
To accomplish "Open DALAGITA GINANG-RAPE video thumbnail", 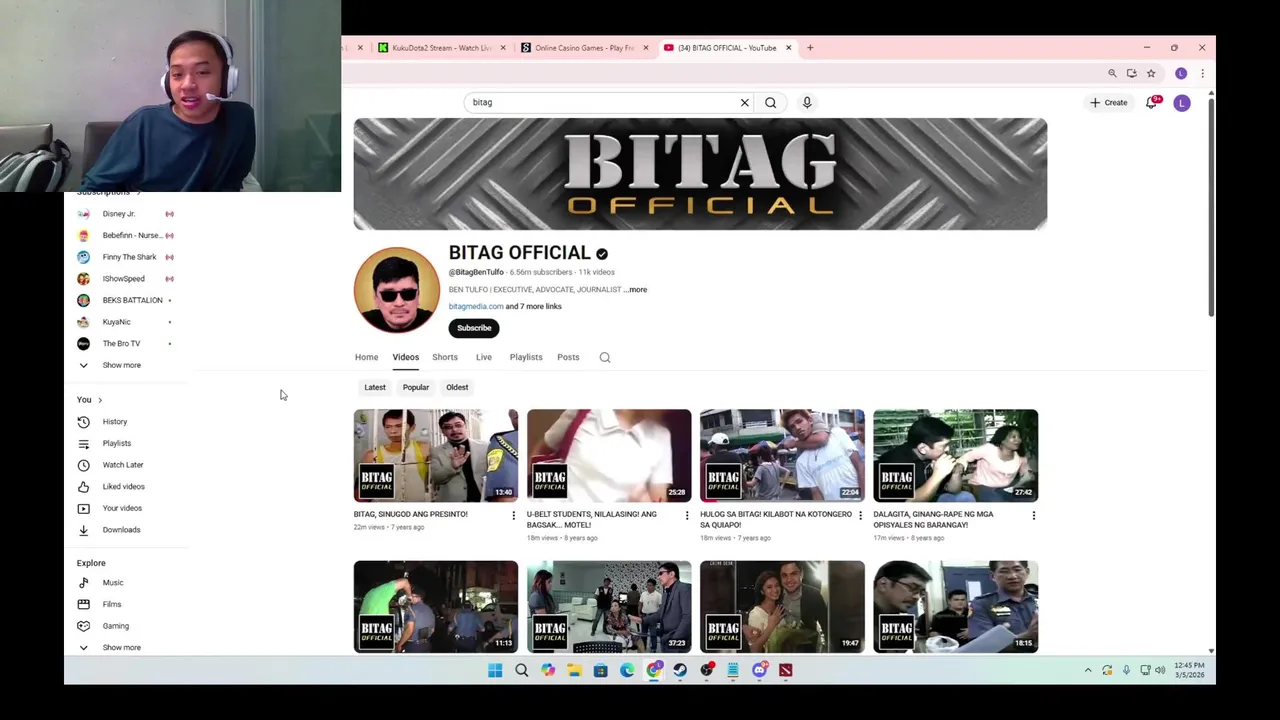I will (955, 455).
